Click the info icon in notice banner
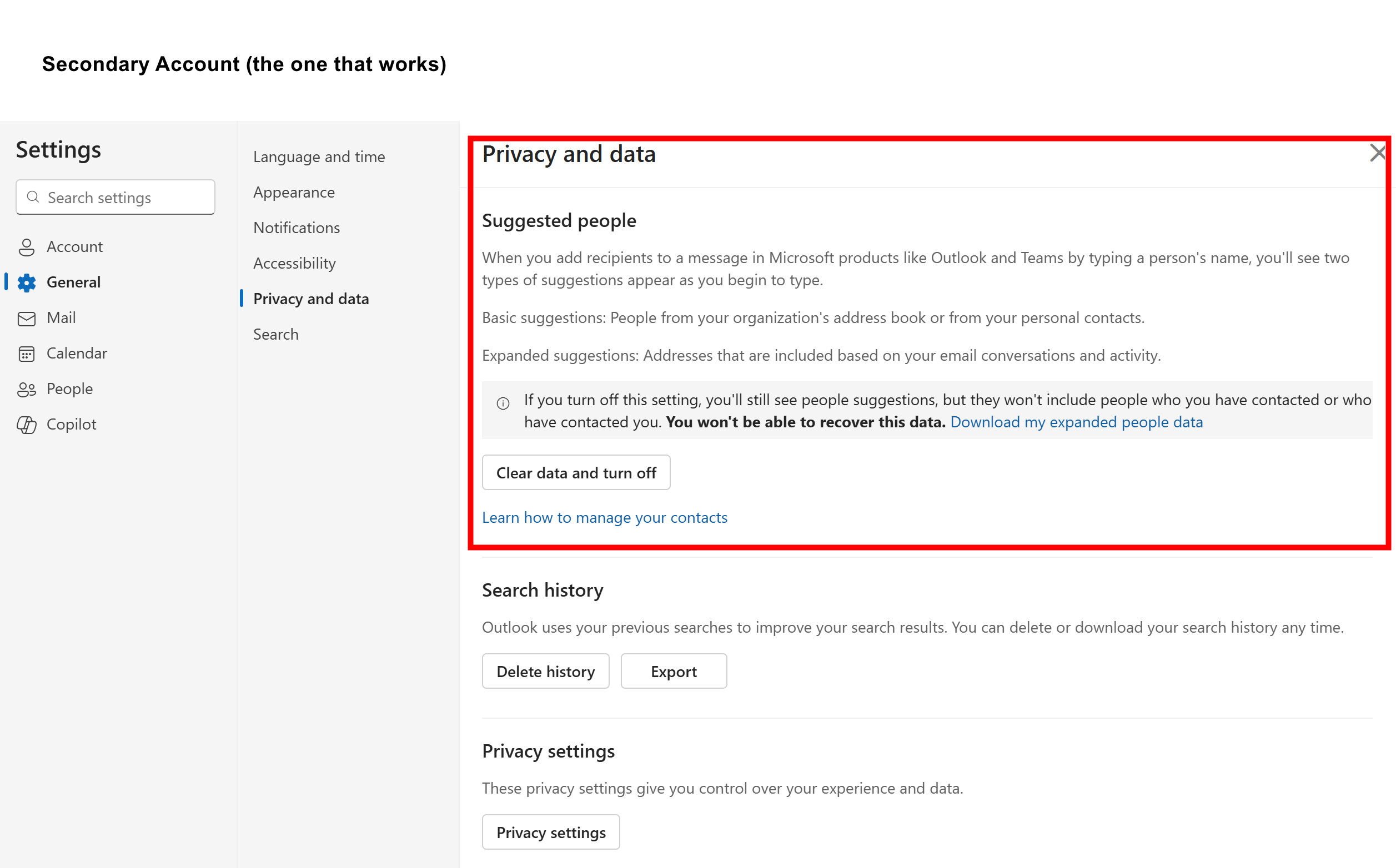1396x868 pixels. pyautogui.click(x=503, y=403)
